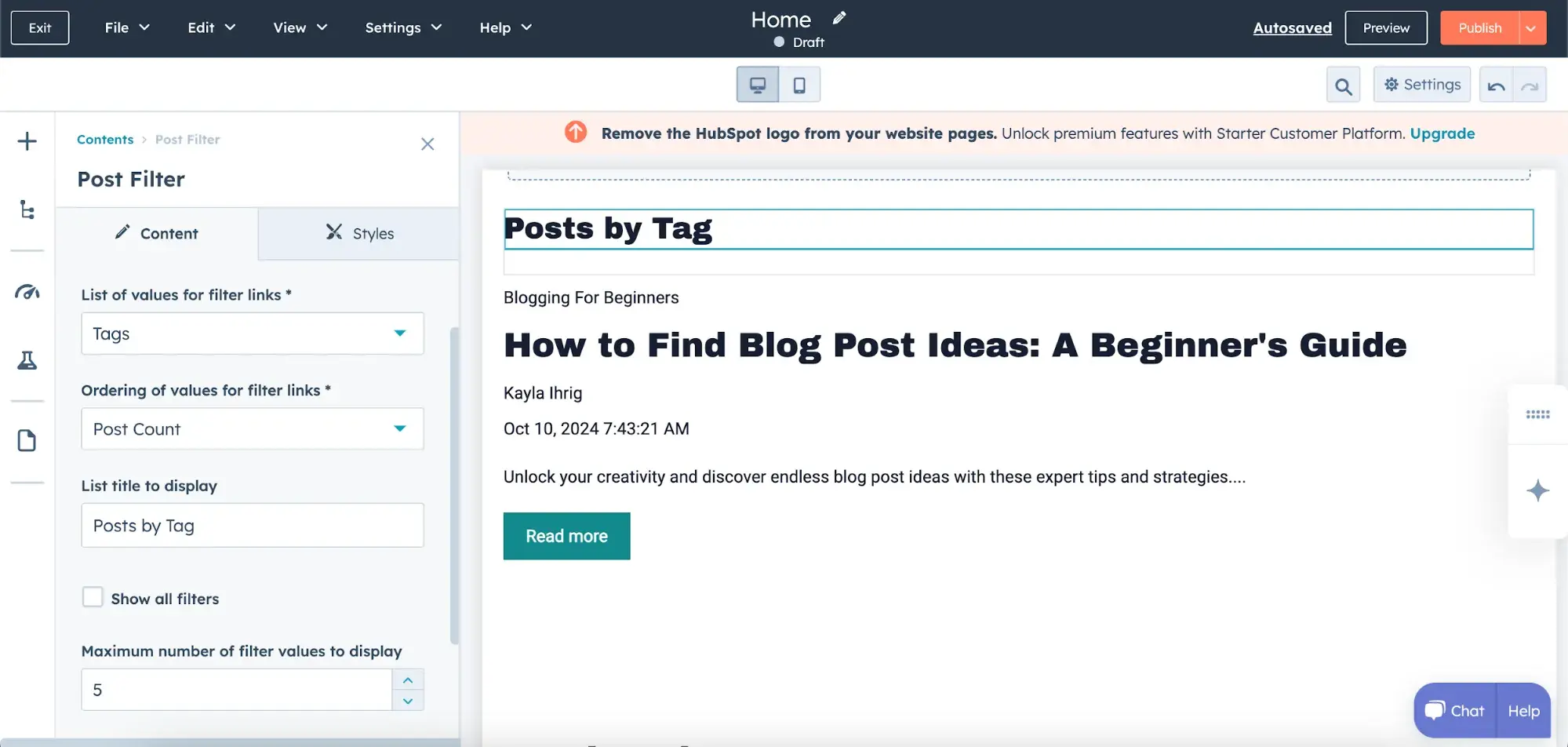This screenshot has width=1568, height=747.
Task: Open the Contents tree sidebar icon
Action: pyautogui.click(x=27, y=210)
